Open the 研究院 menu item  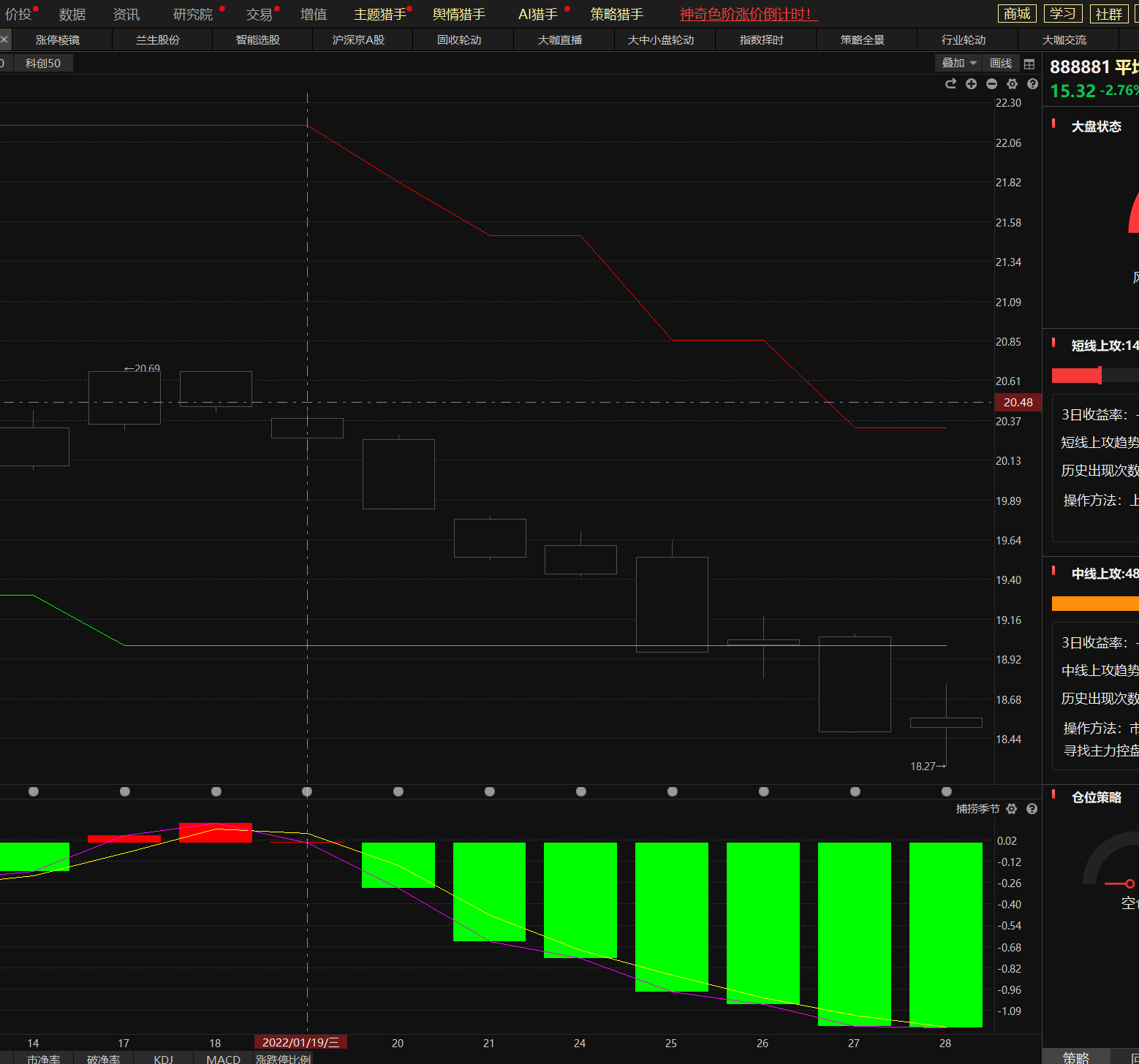[x=192, y=15]
